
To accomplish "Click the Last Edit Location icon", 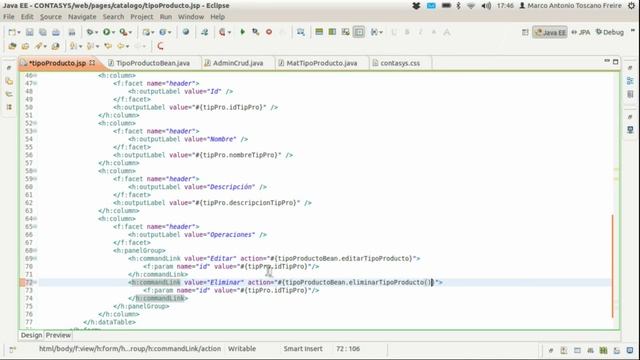I will tap(108, 46).
